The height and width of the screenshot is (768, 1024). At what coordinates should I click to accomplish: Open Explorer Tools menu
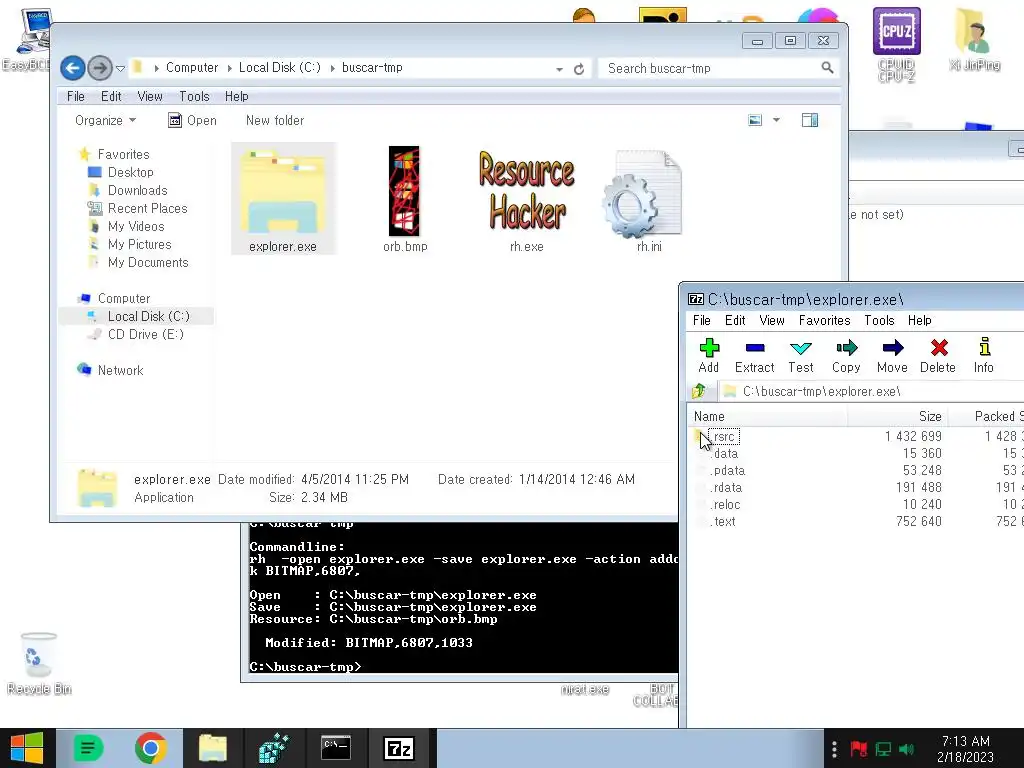195,96
